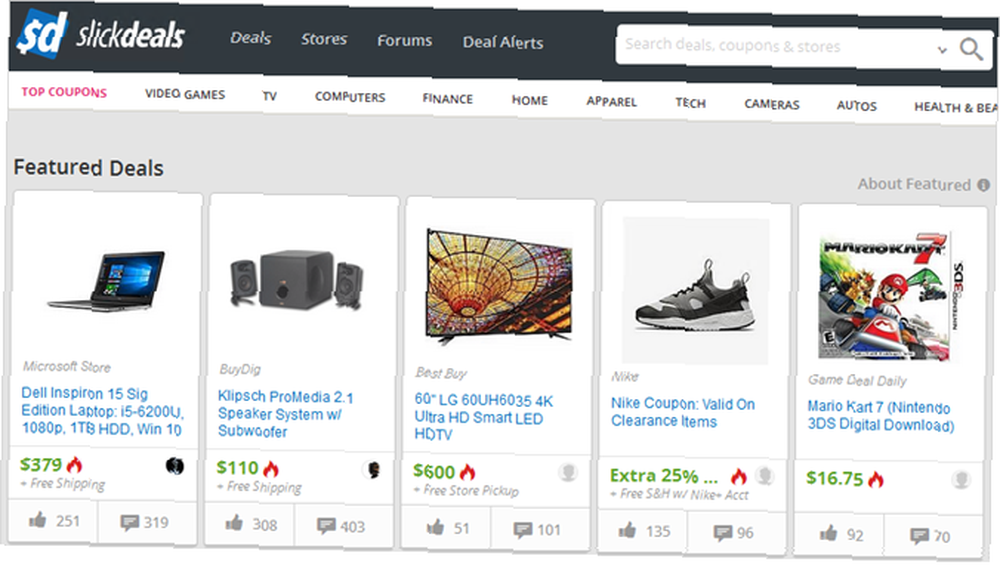Open Dell Inspiron 15 Sig Edition deal link
Screen dimensions: 1000x565
pyautogui.click(x=102, y=411)
